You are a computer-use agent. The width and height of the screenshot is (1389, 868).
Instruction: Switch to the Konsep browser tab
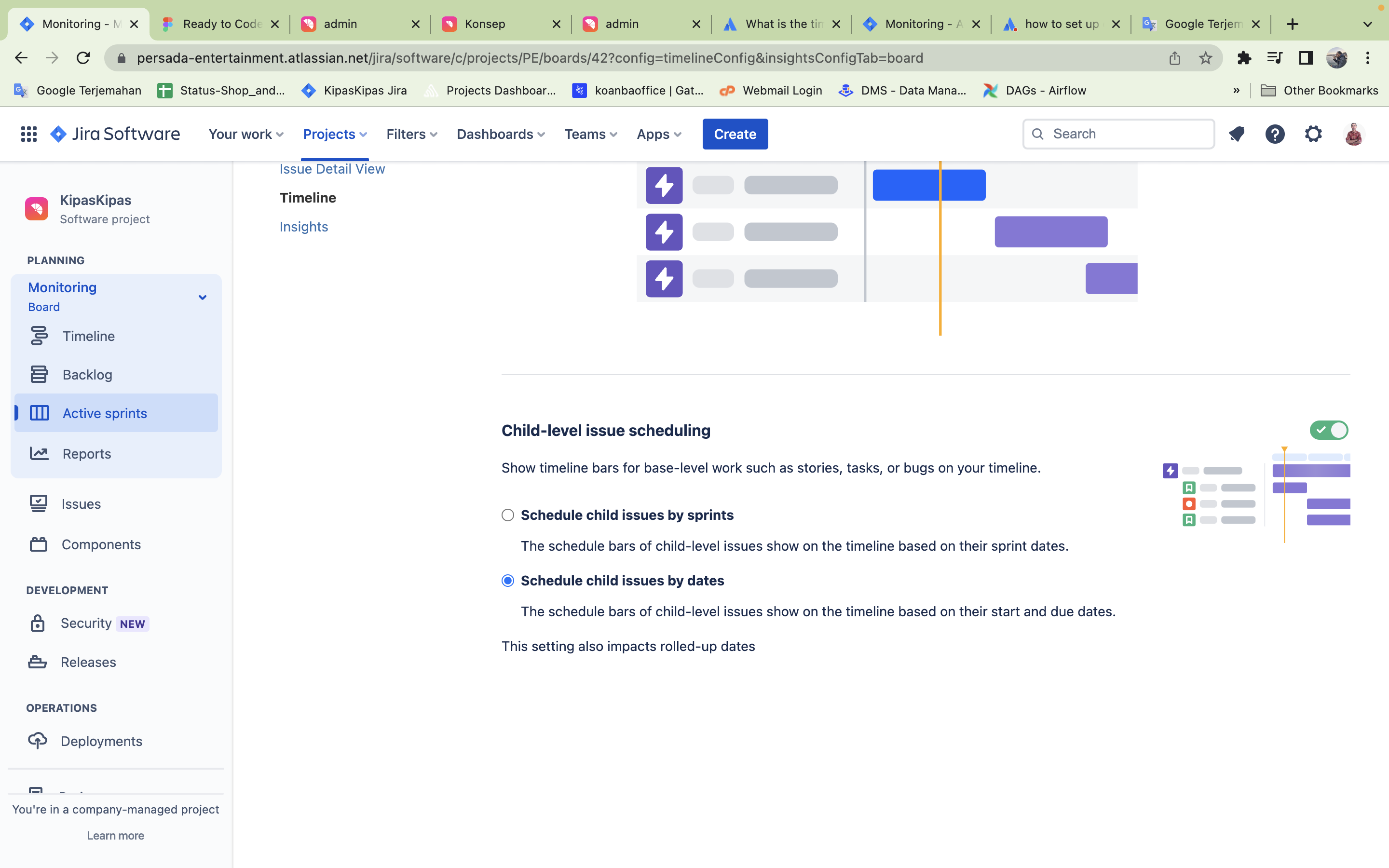point(485,24)
